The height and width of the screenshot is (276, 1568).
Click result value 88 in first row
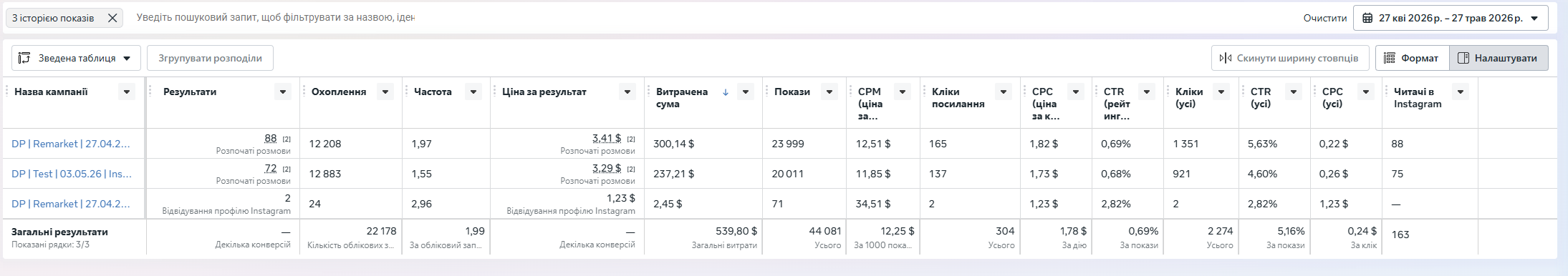click(270, 138)
